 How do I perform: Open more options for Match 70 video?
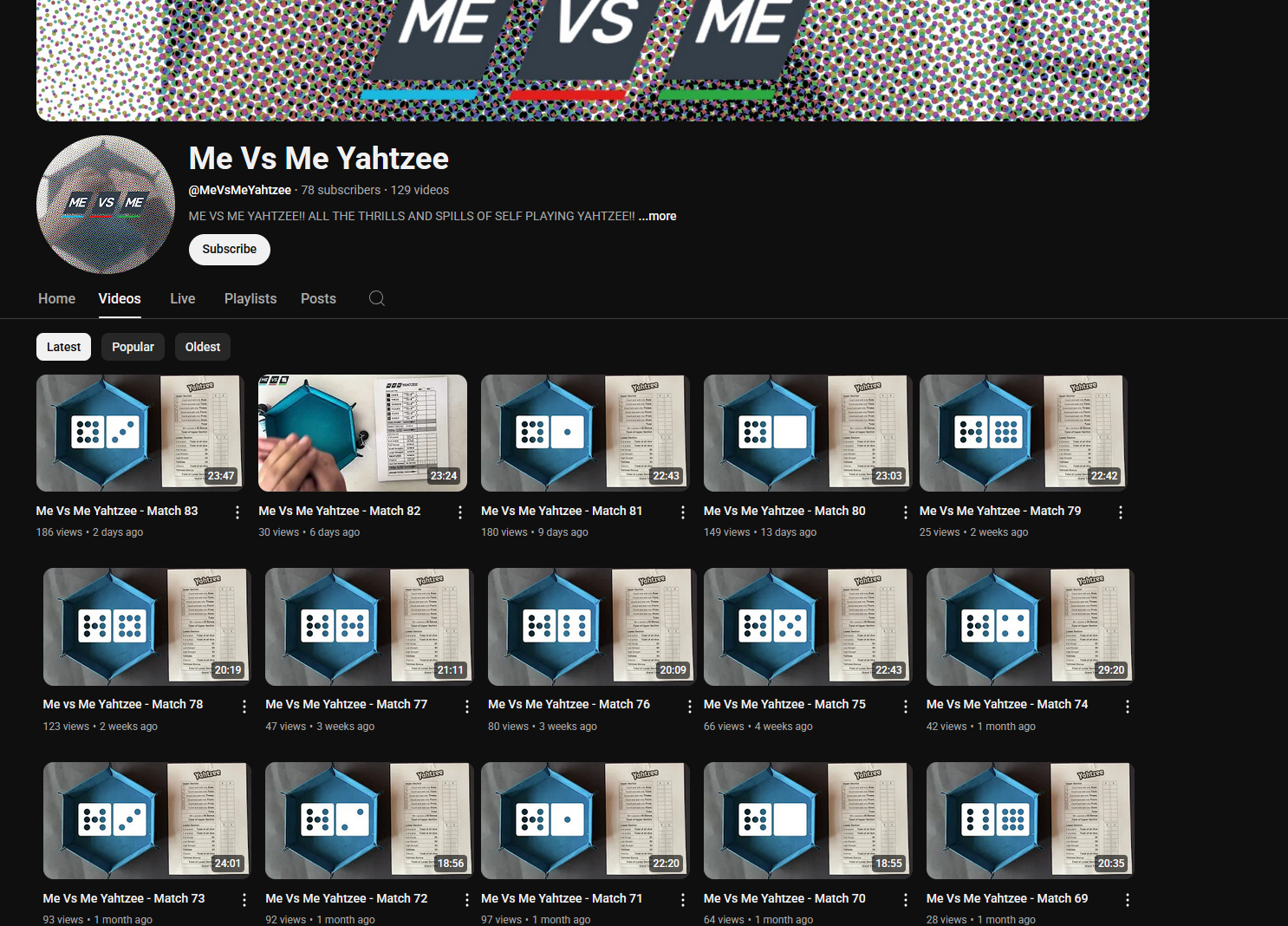(906, 900)
